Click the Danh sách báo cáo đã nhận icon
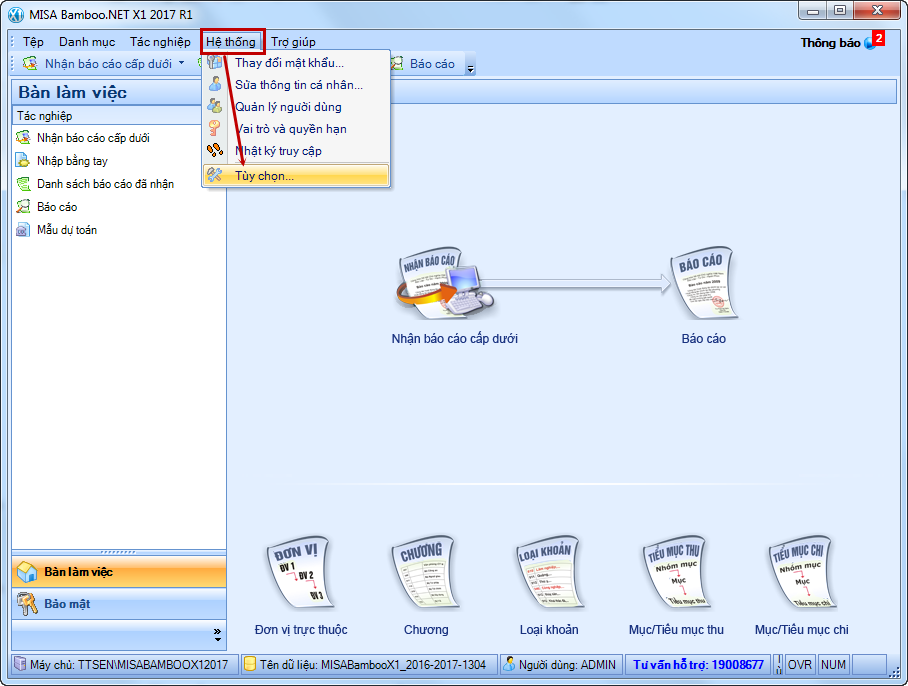This screenshot has height=686, width=908. 23,184
